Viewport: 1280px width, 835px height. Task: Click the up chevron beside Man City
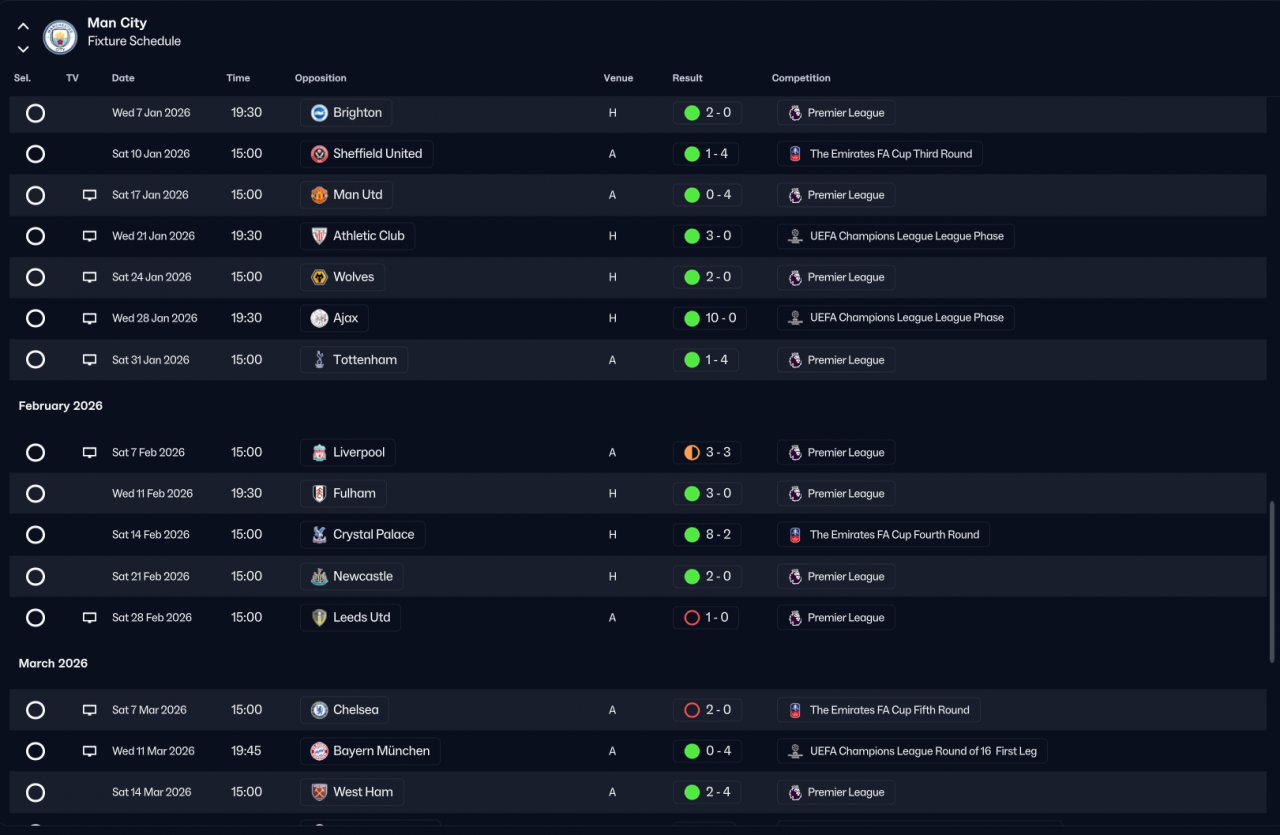23,26
